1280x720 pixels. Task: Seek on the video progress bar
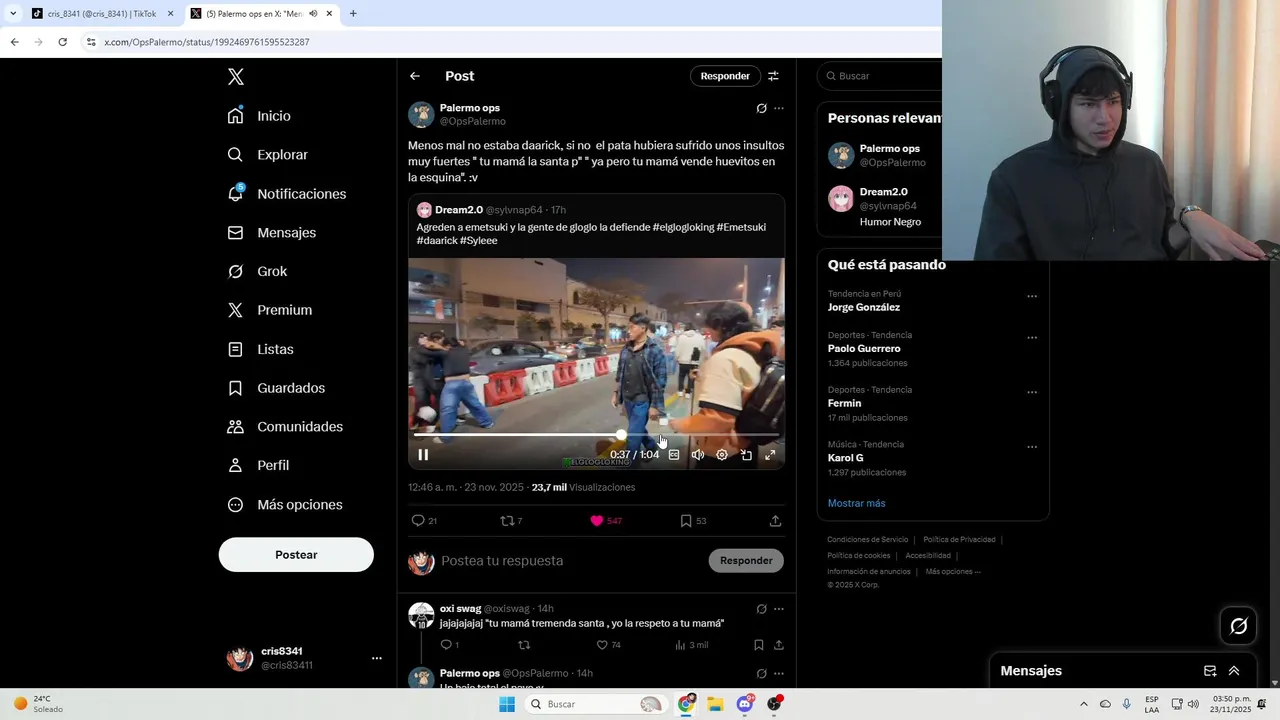(x=596, y=435)
